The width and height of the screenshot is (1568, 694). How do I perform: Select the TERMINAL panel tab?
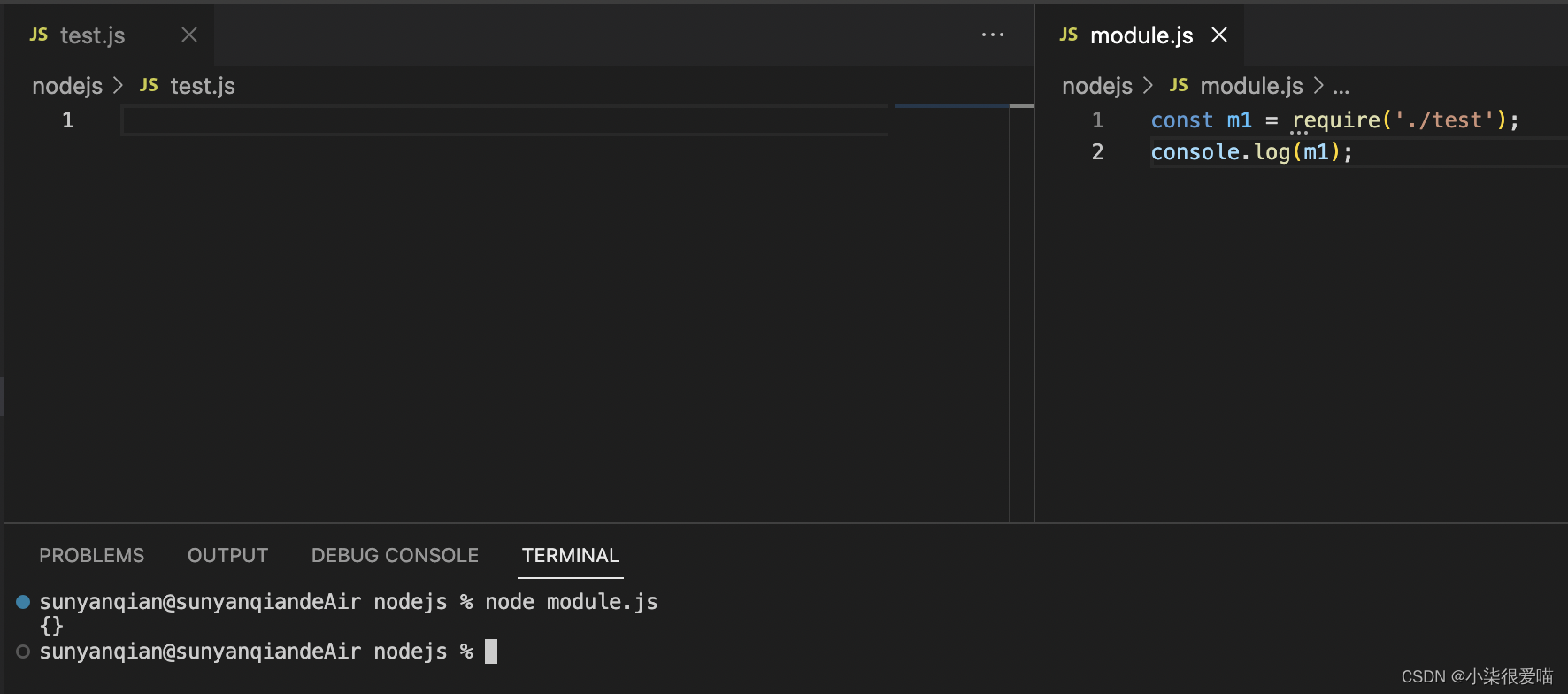point(570,555)
